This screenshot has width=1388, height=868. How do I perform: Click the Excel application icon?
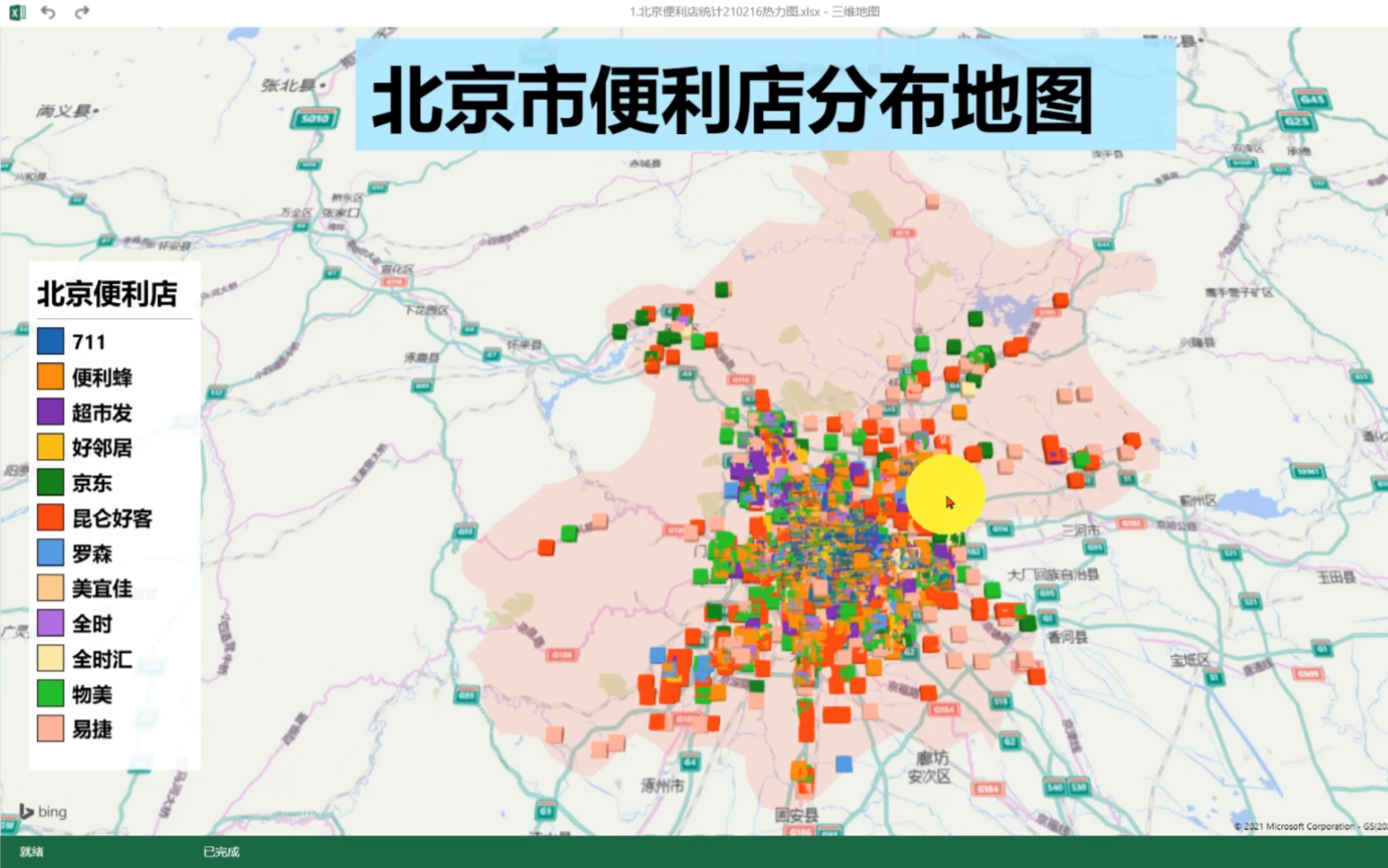point(17,12)
